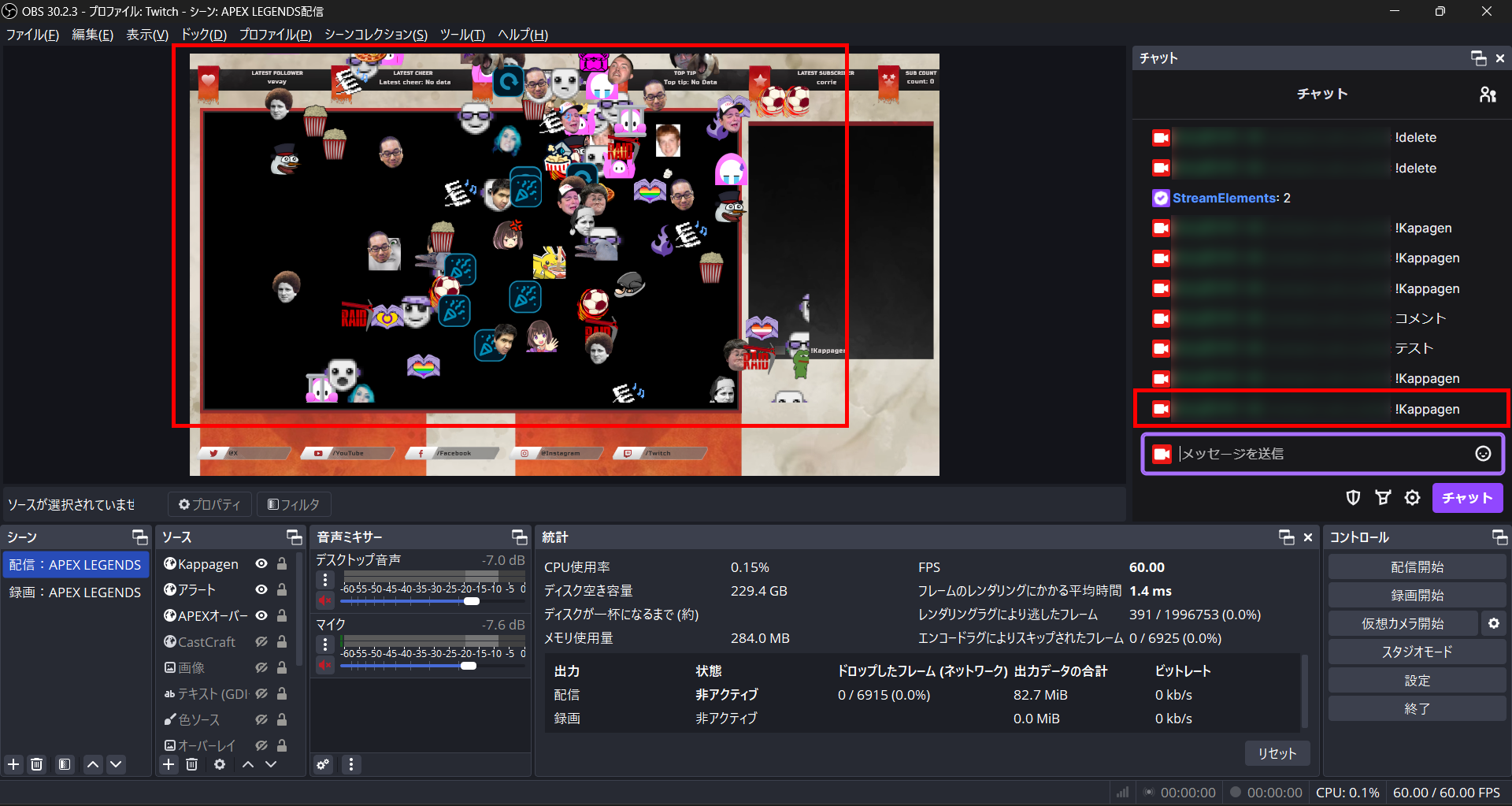Start the virtual camera 仮想カメラ開始
Screen dimensions: 1512x806
[x=1403, y=624]
